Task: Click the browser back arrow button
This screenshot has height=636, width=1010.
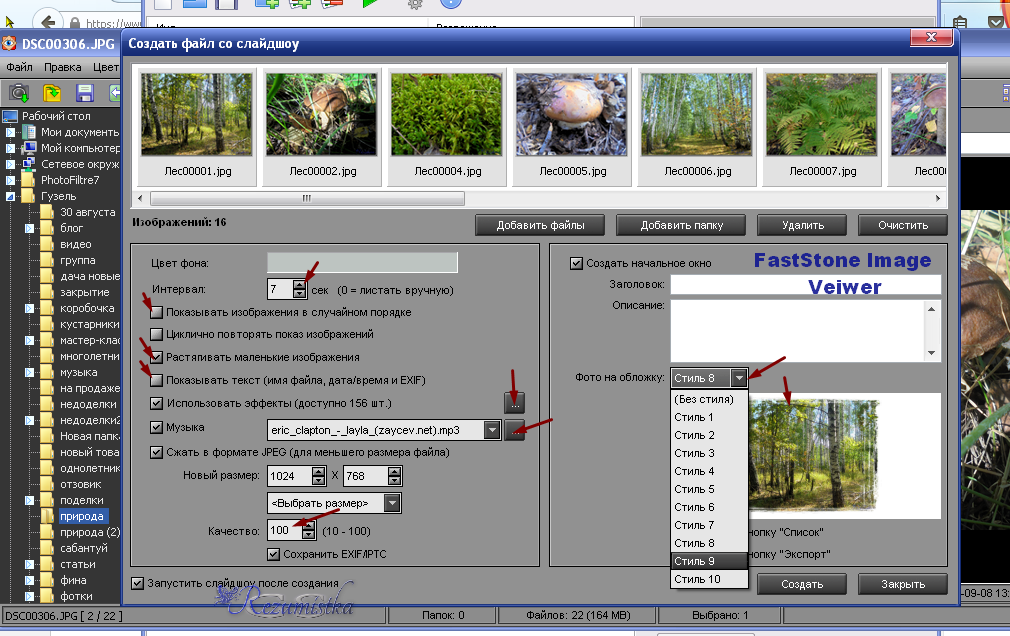Action: pos(47,21)
